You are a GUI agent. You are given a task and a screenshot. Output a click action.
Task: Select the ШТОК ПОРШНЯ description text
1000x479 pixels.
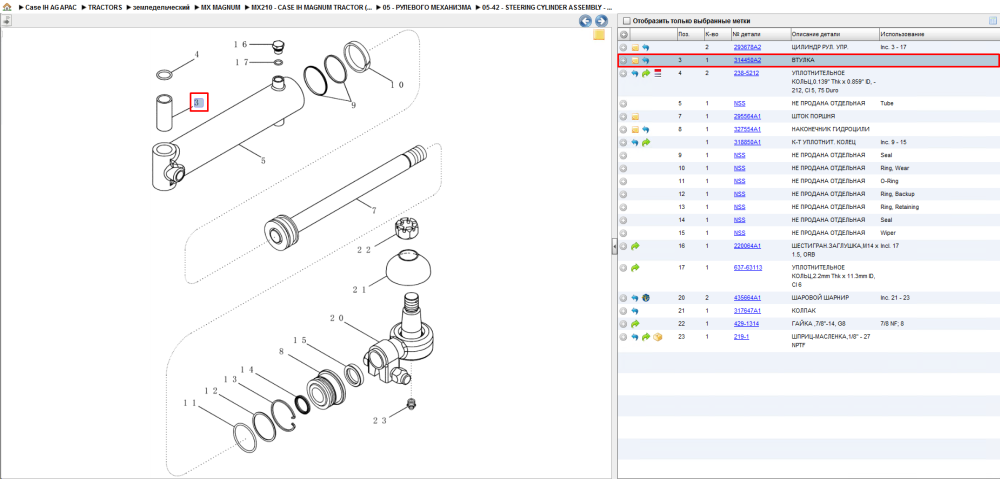click(813, 117)
